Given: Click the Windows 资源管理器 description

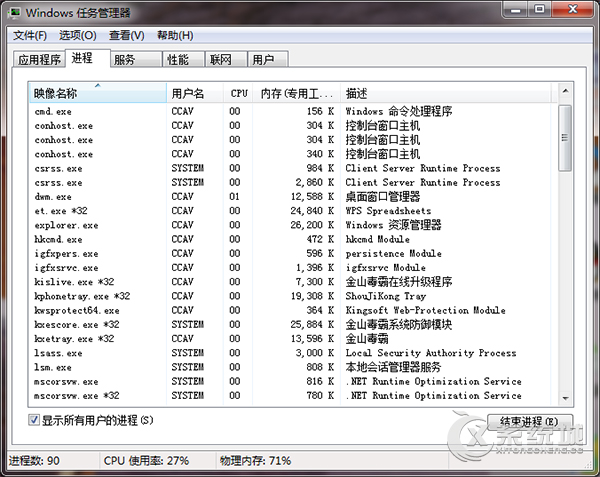Looking at the screenshot, I should (x=393, y=225).
